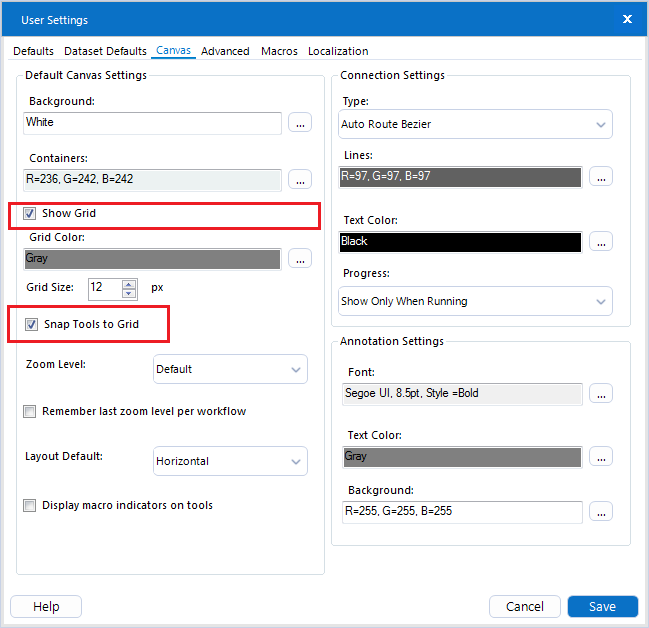Open the Containers color picker ellipsis button

pyautogui.click(x=300, y=180)
